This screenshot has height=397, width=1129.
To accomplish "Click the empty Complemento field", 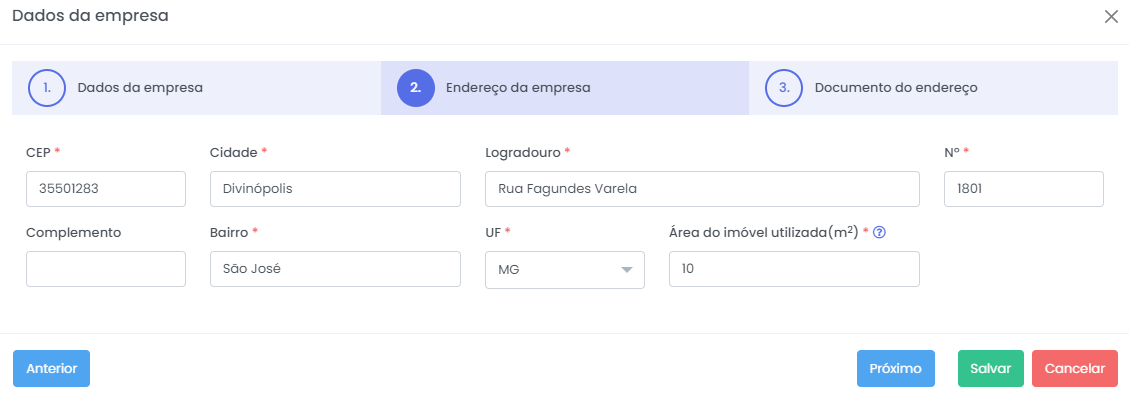I will click(106, 269).
